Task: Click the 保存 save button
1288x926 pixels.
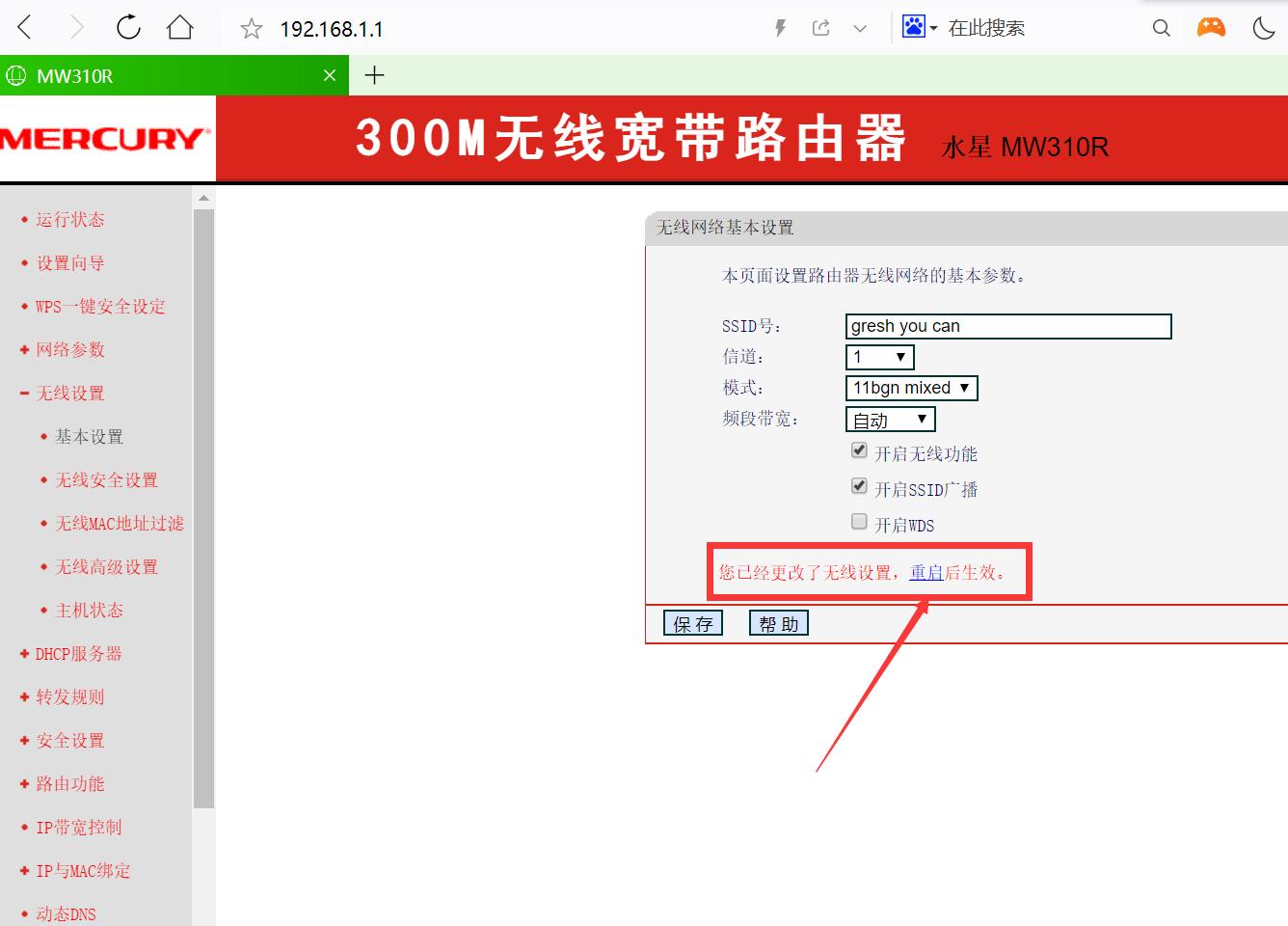Action: 692,622
